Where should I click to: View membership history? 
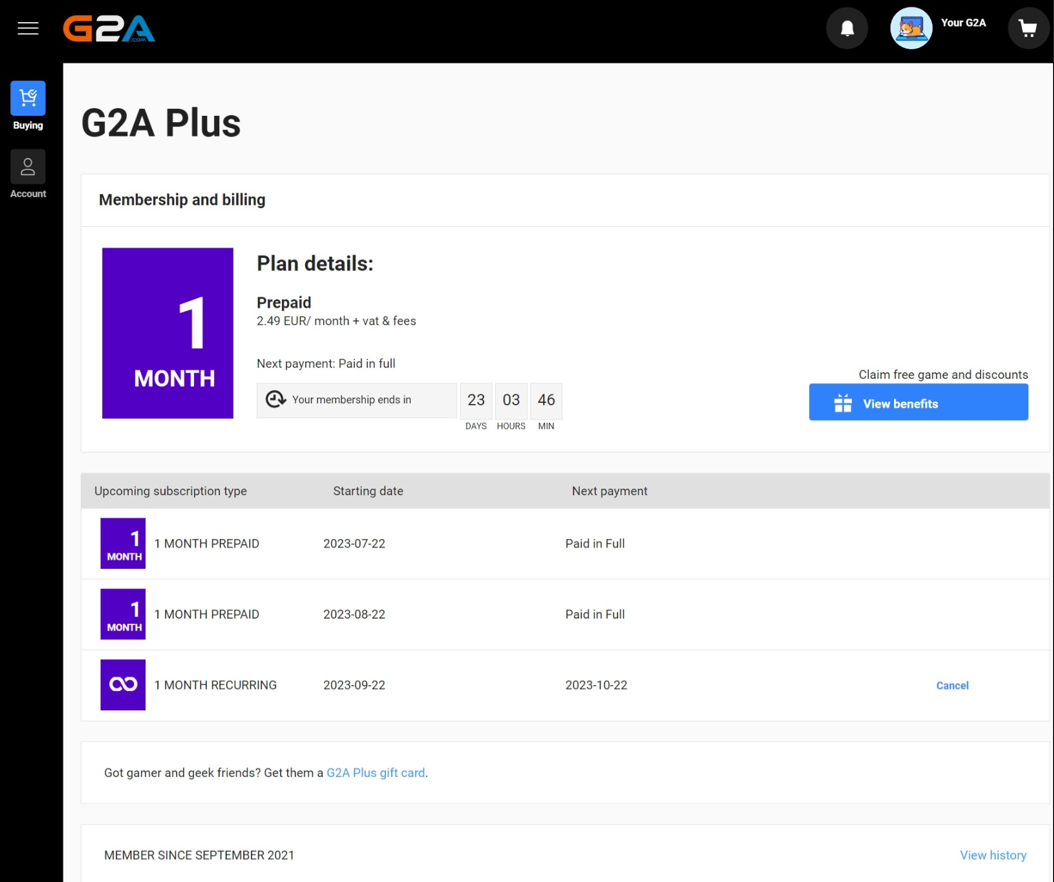(992, 855)
